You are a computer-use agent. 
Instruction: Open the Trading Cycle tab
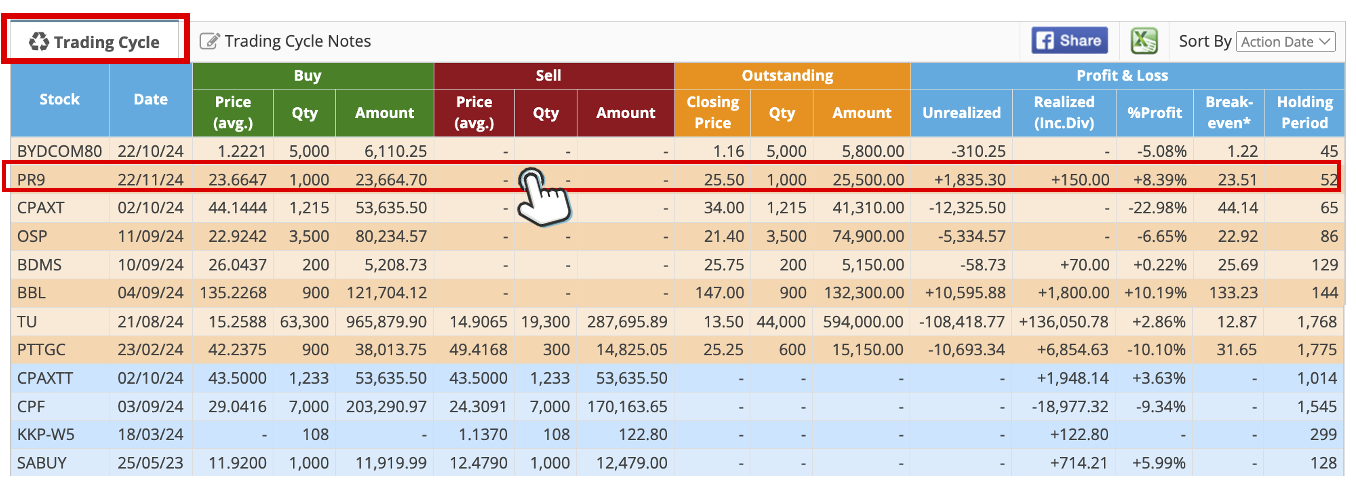pos(95,41)
